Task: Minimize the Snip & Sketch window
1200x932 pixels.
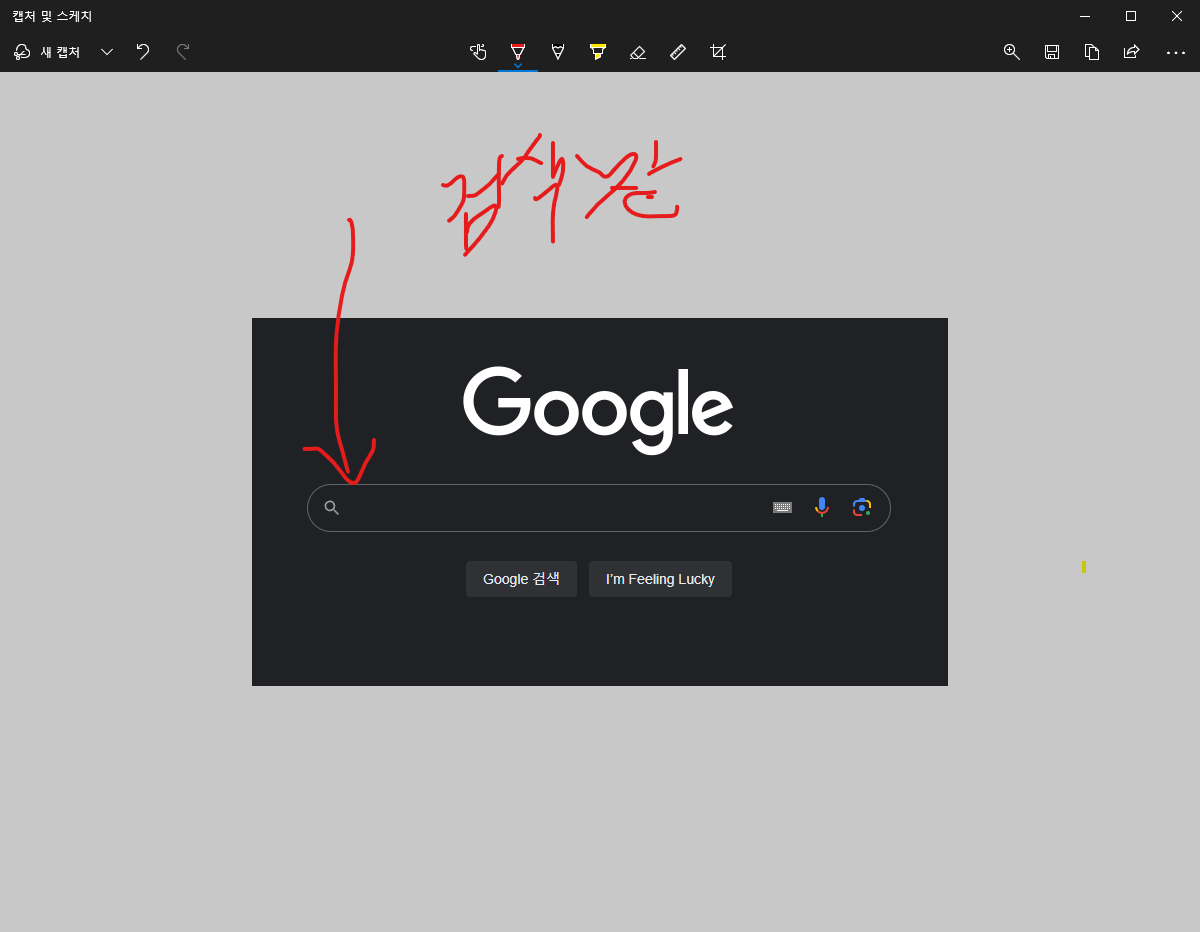Action: [1085, 16]
